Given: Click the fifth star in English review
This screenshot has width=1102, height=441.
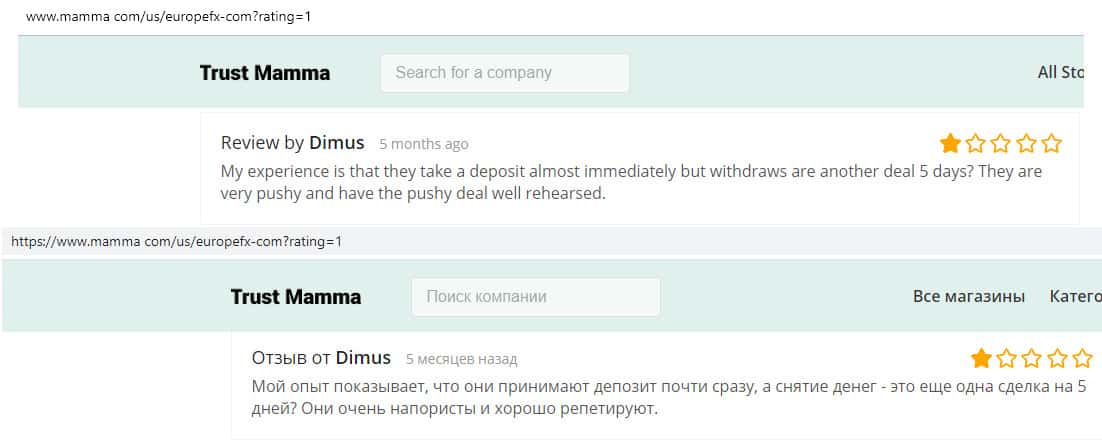Looking at the screenshot, I should (1051, 143).
